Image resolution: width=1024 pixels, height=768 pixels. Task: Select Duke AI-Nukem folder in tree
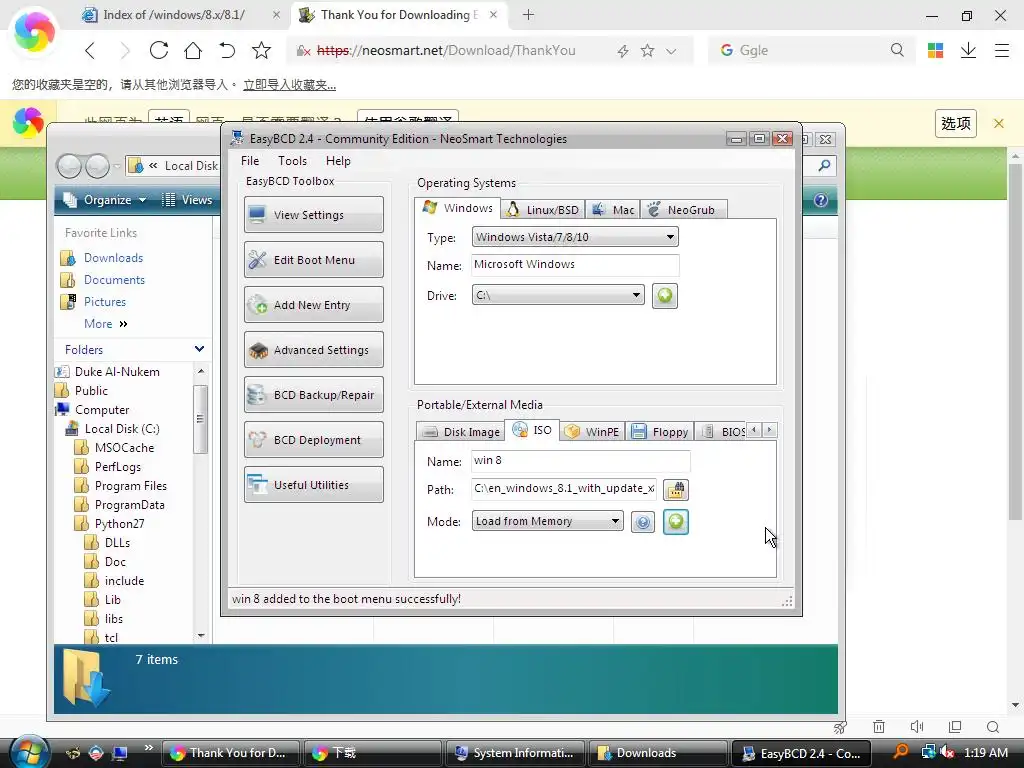pos(117,372)
